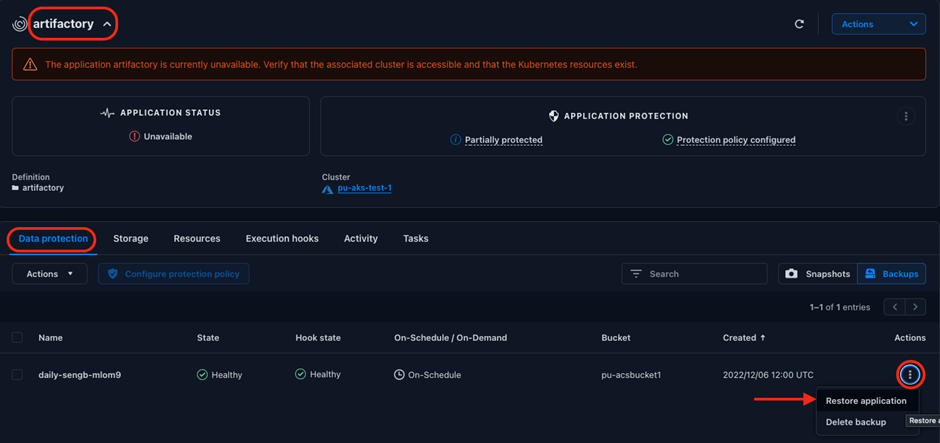Viewport: 940px width, 443px height.
Task: Click the artifactory application logo icon
Action: (20, 24)
